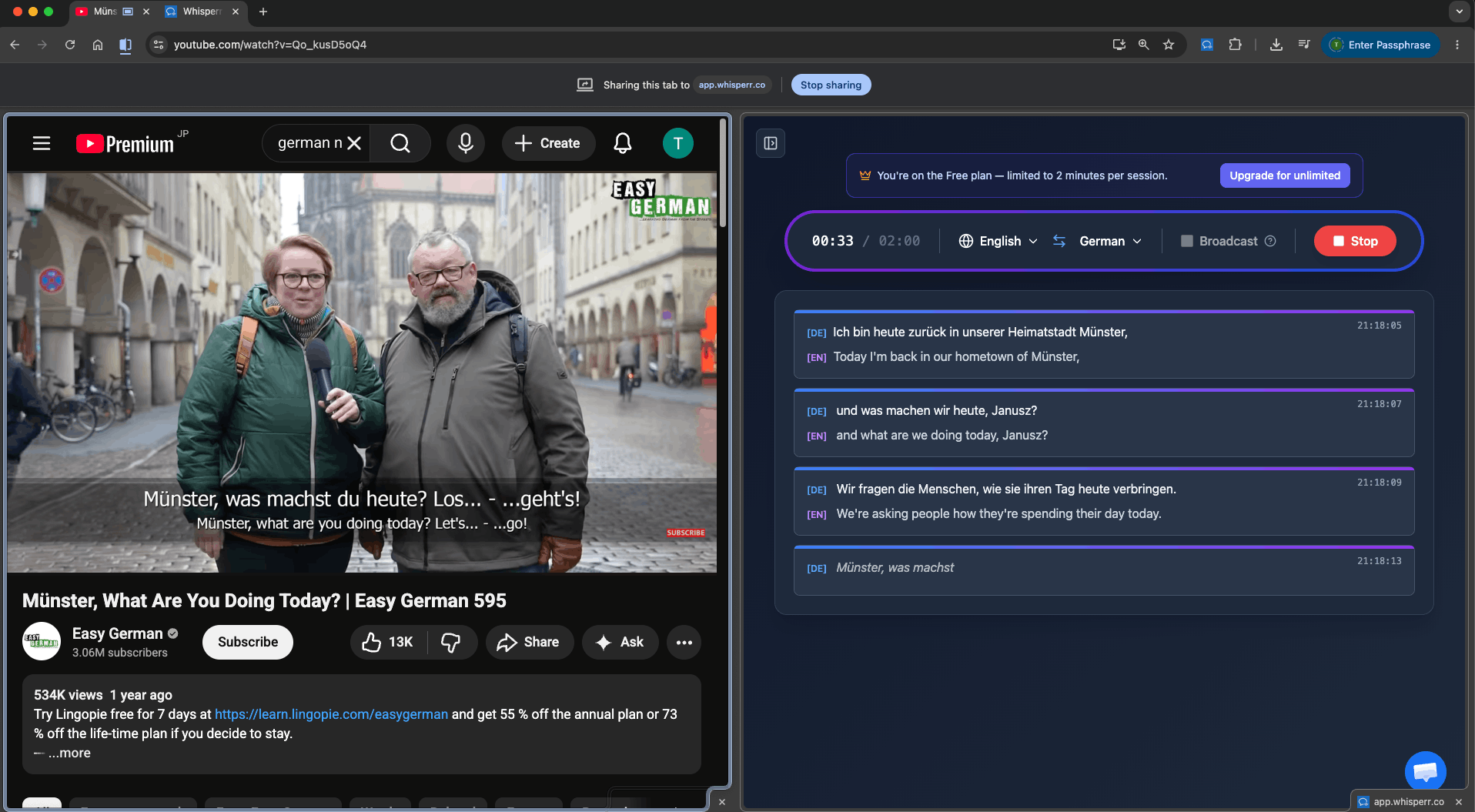The height and width of the screenshot is (812, 1475).
Task: Clear the YouTube search box text
Action: pyautogui.click(x=354, y=143)
